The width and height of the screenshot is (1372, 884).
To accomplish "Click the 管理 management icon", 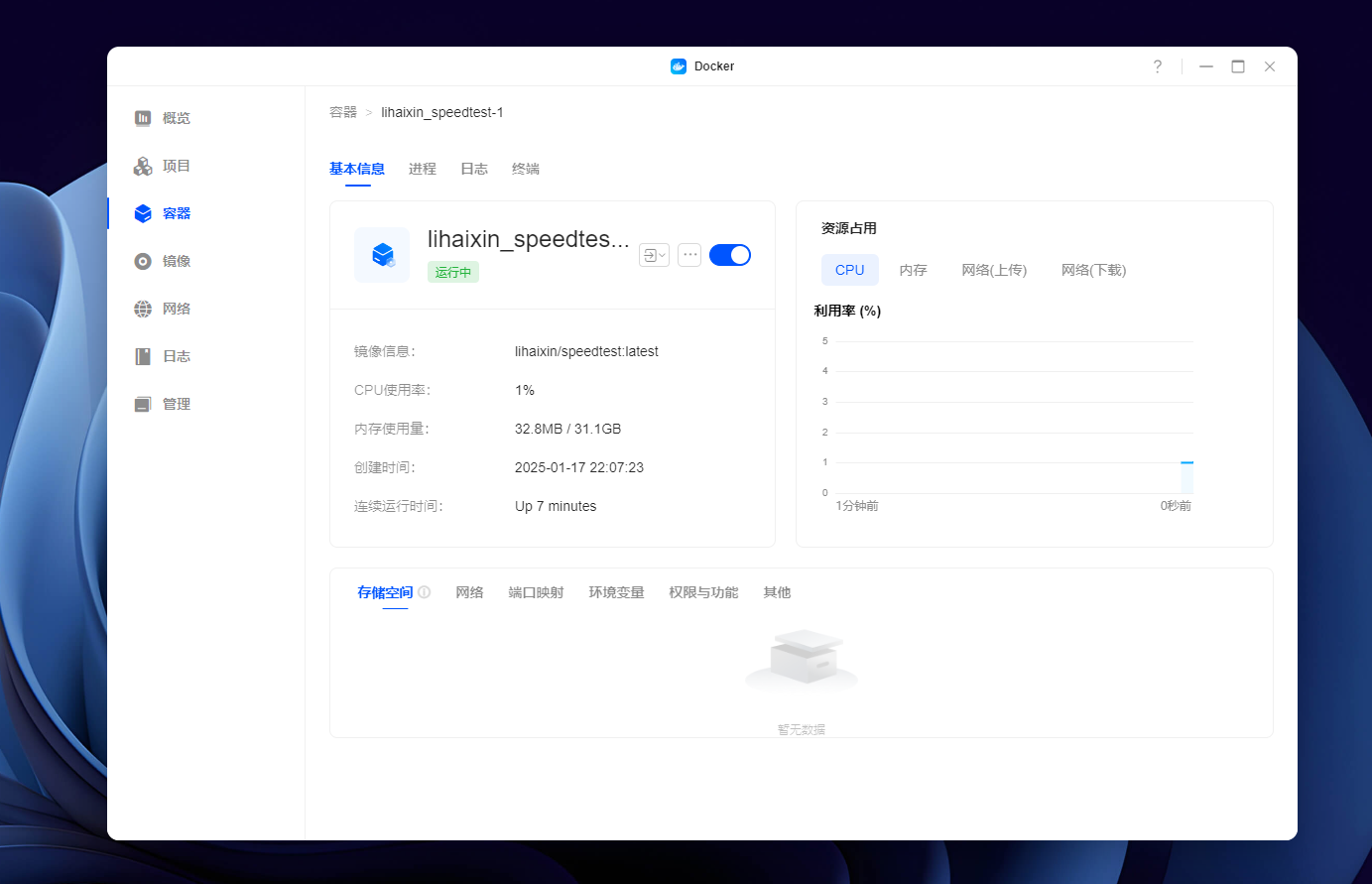I will (143, 404).
